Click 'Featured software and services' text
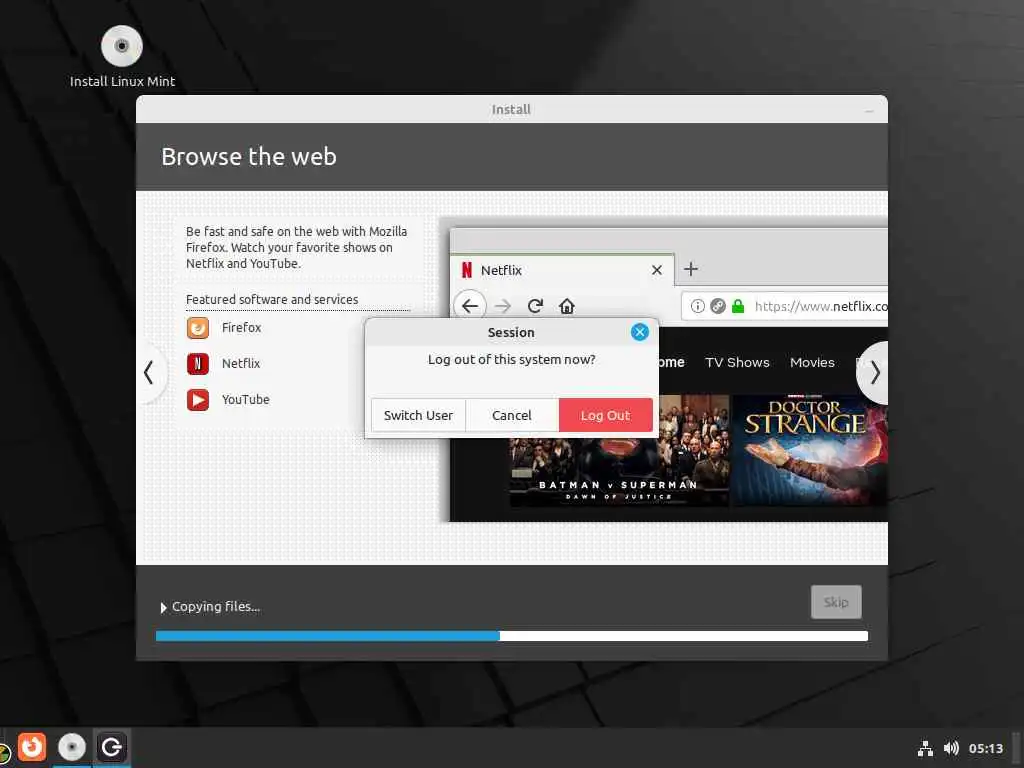This screenshot has height=768, width=1024. pyautogui.click(x=272, y=300)
